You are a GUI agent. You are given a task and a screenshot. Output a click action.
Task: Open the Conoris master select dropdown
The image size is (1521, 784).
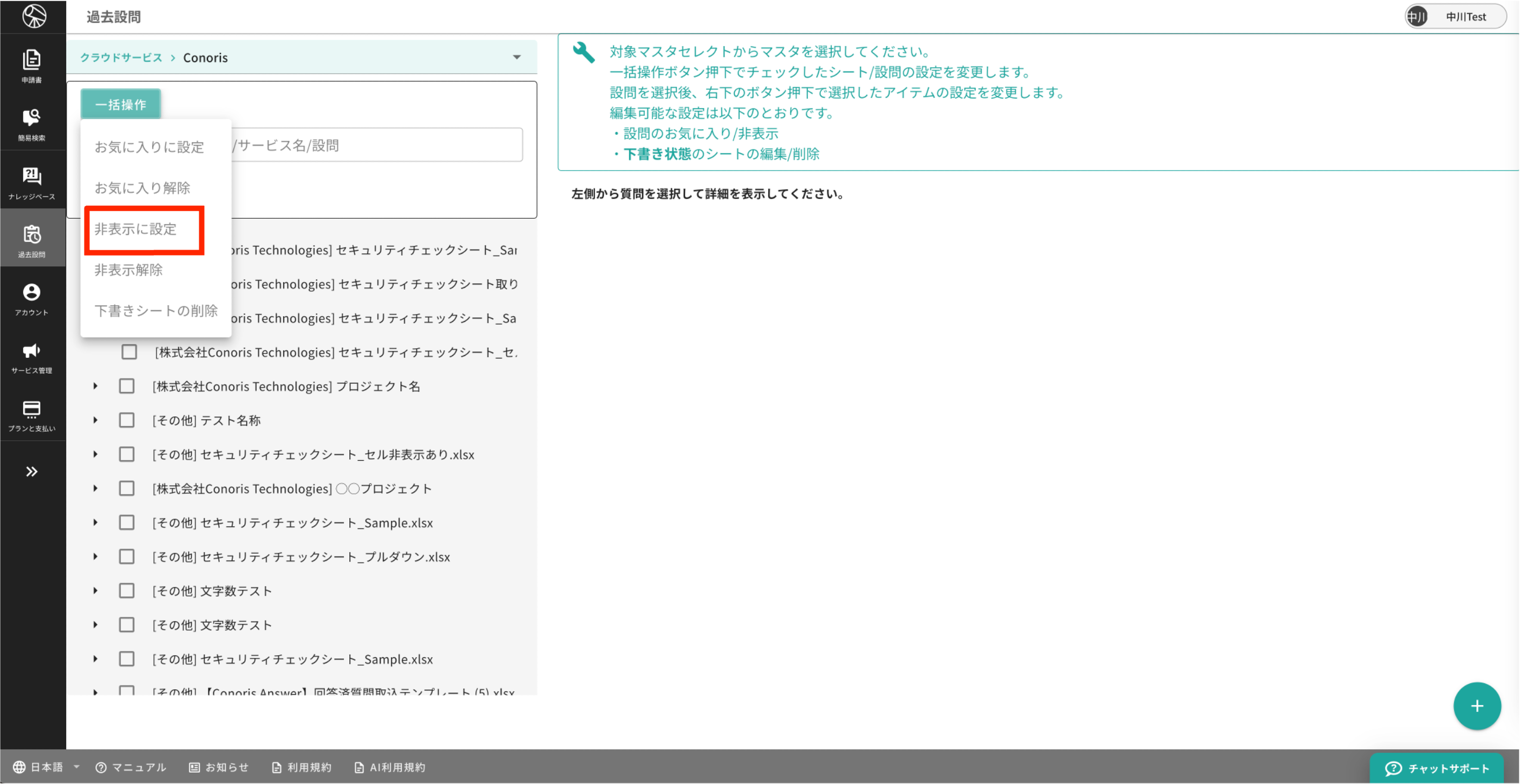click(517, 57)
